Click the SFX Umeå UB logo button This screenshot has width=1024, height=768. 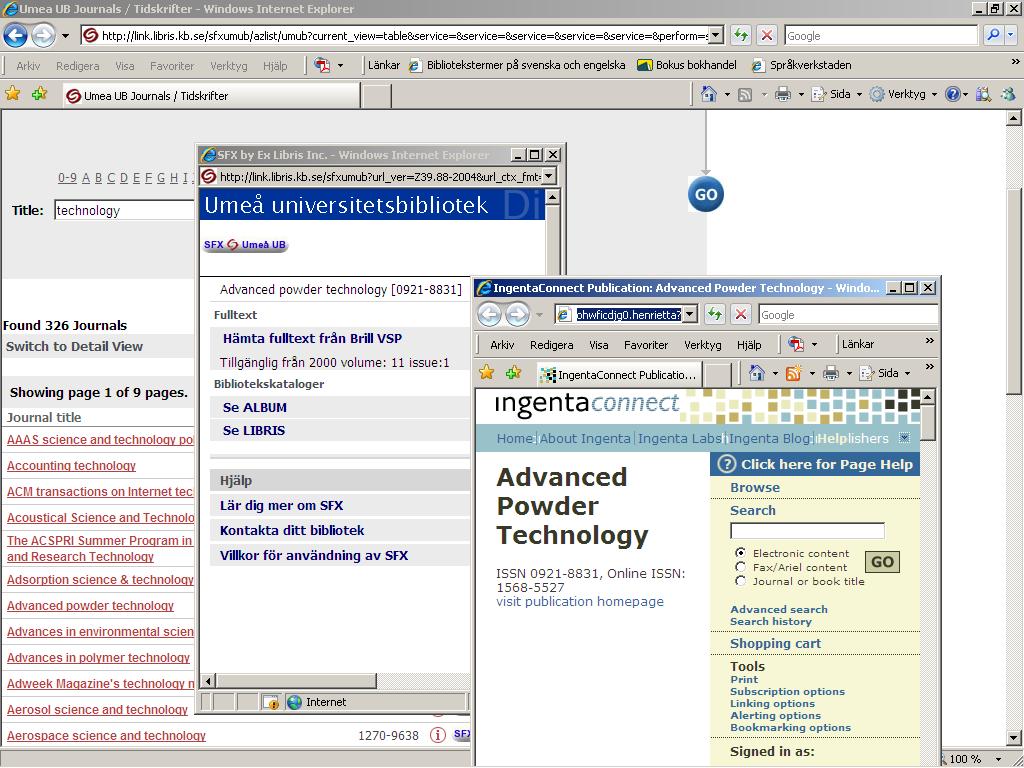coord(246,245)
